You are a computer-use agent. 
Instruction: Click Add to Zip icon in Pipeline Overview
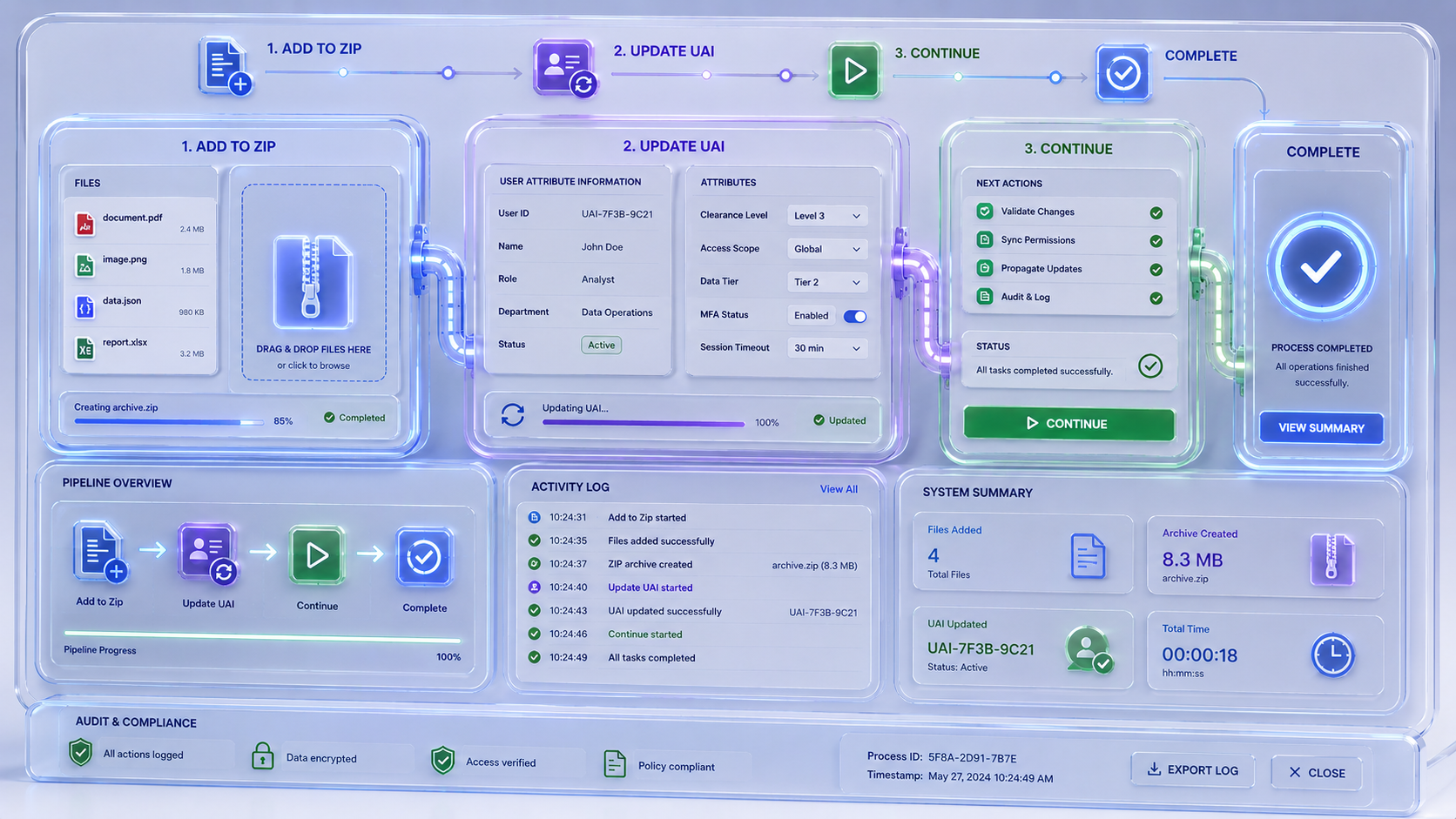(x=100, y=552)
